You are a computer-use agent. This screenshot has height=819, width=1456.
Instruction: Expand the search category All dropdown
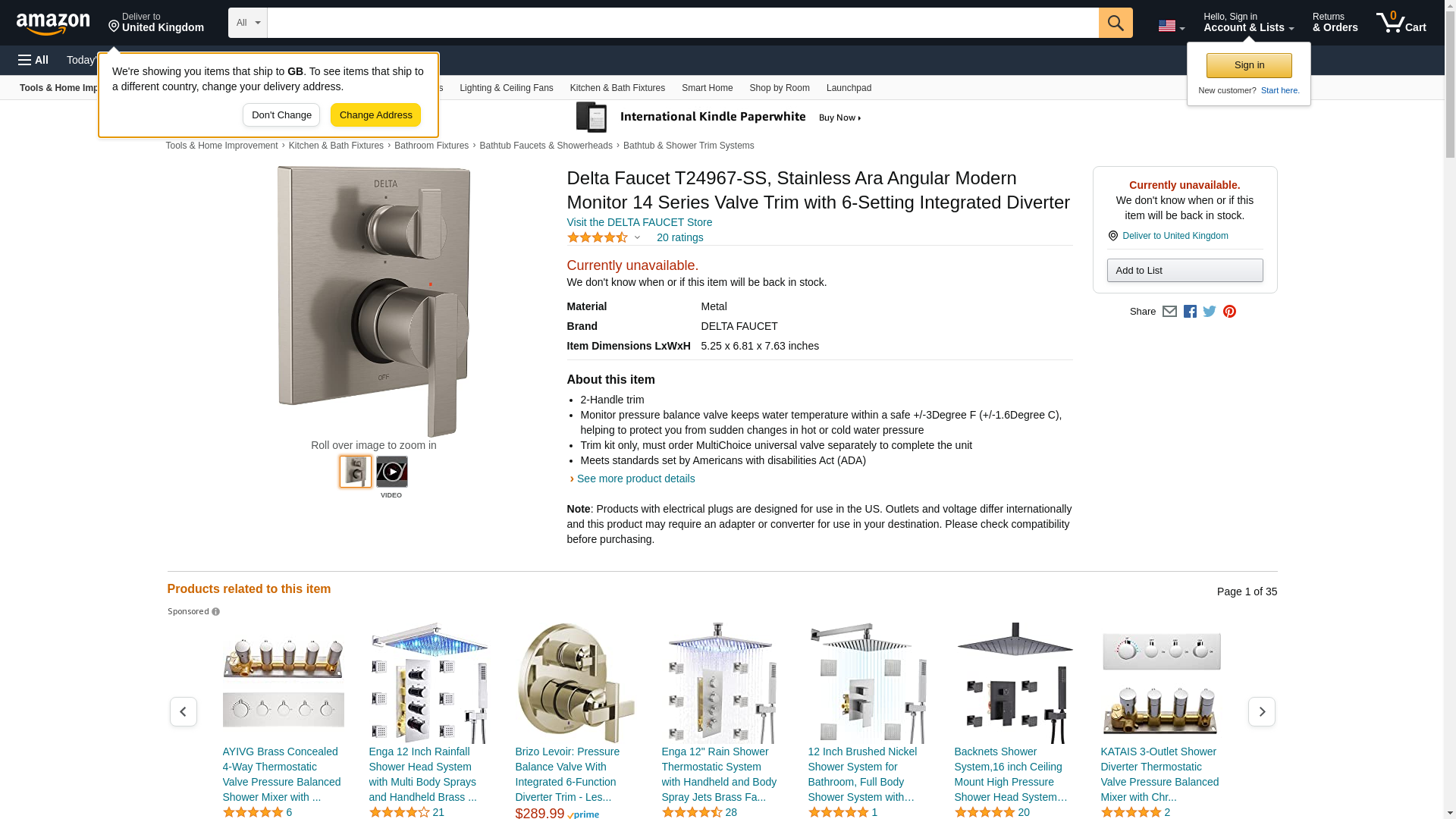pos(248,23)
